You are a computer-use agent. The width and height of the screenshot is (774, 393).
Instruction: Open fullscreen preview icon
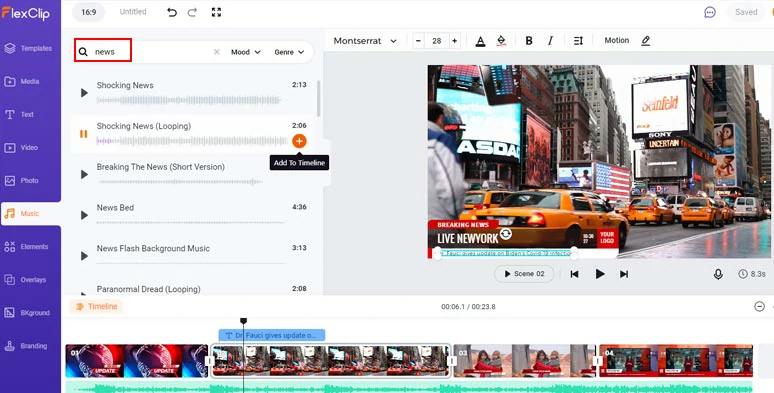[x=216, y=12]
